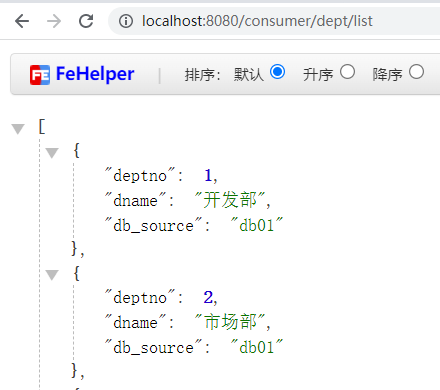Click the dname value 市场部
440x390 pixels.
click(x=230, y=322)
